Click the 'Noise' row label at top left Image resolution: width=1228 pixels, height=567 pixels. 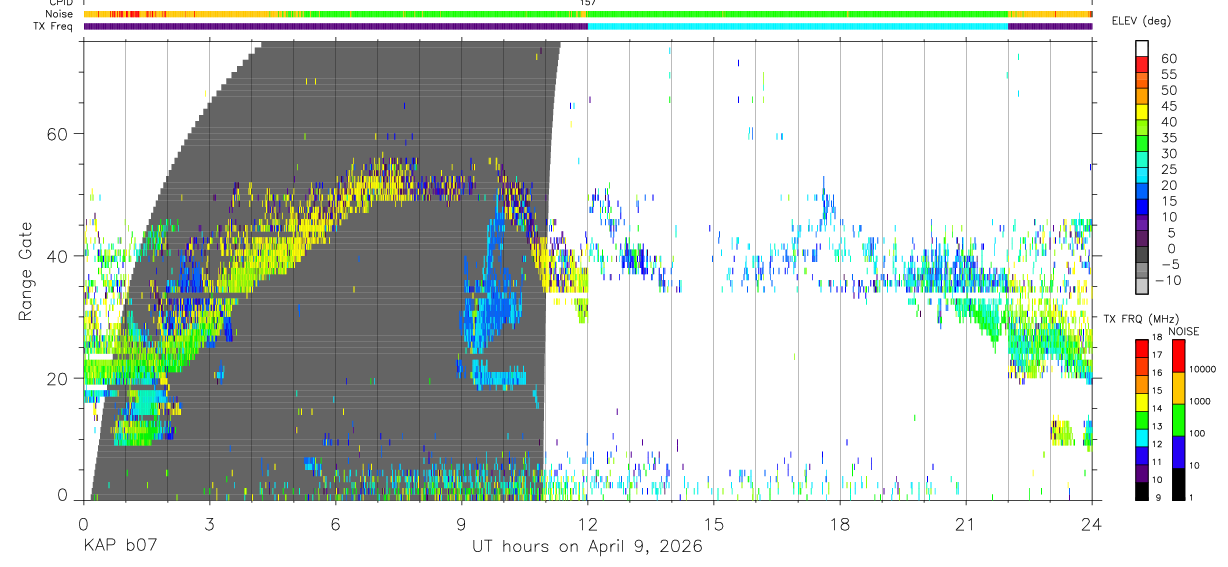tap(60, 14)
